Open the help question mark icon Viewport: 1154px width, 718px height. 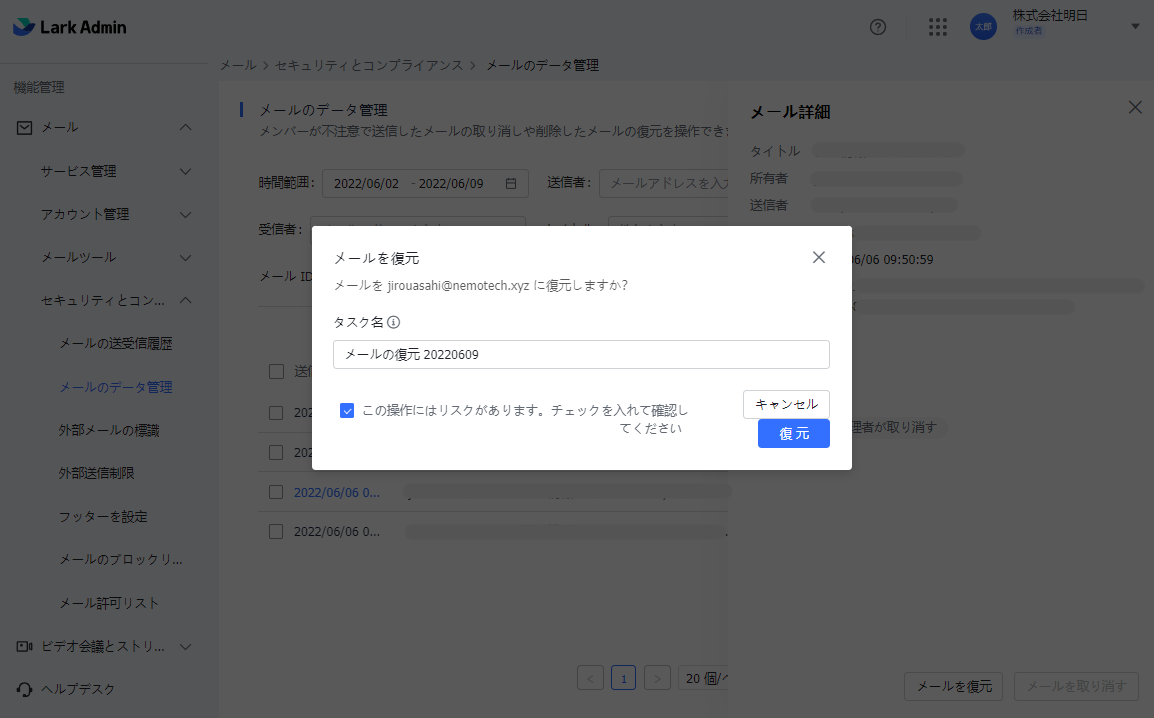878,27
